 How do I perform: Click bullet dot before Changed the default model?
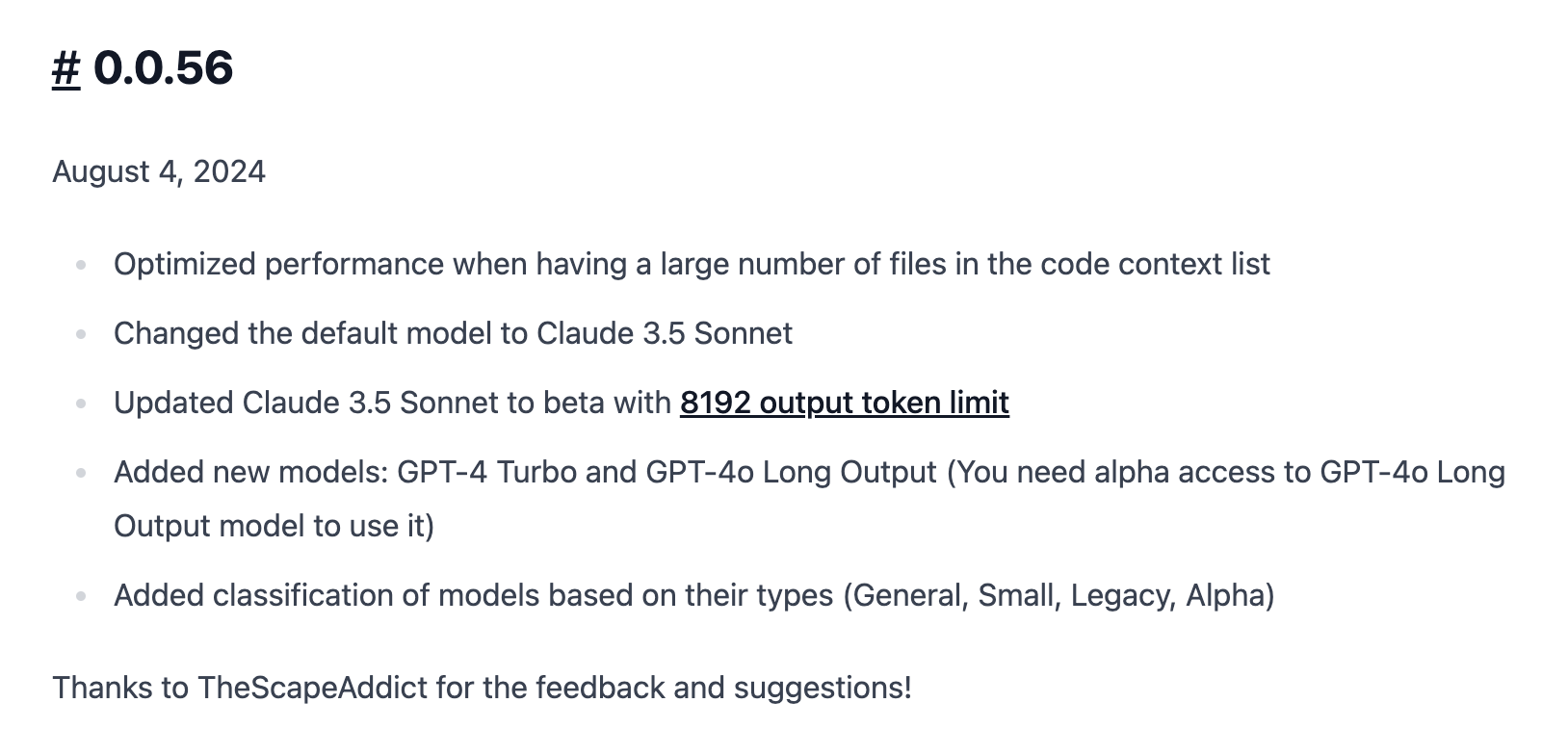(x=82, y=334)
